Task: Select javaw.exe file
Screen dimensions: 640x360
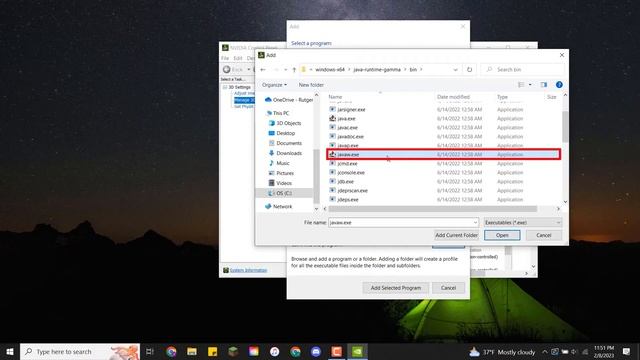Action: pyautogui.click(x=444, y=154)
